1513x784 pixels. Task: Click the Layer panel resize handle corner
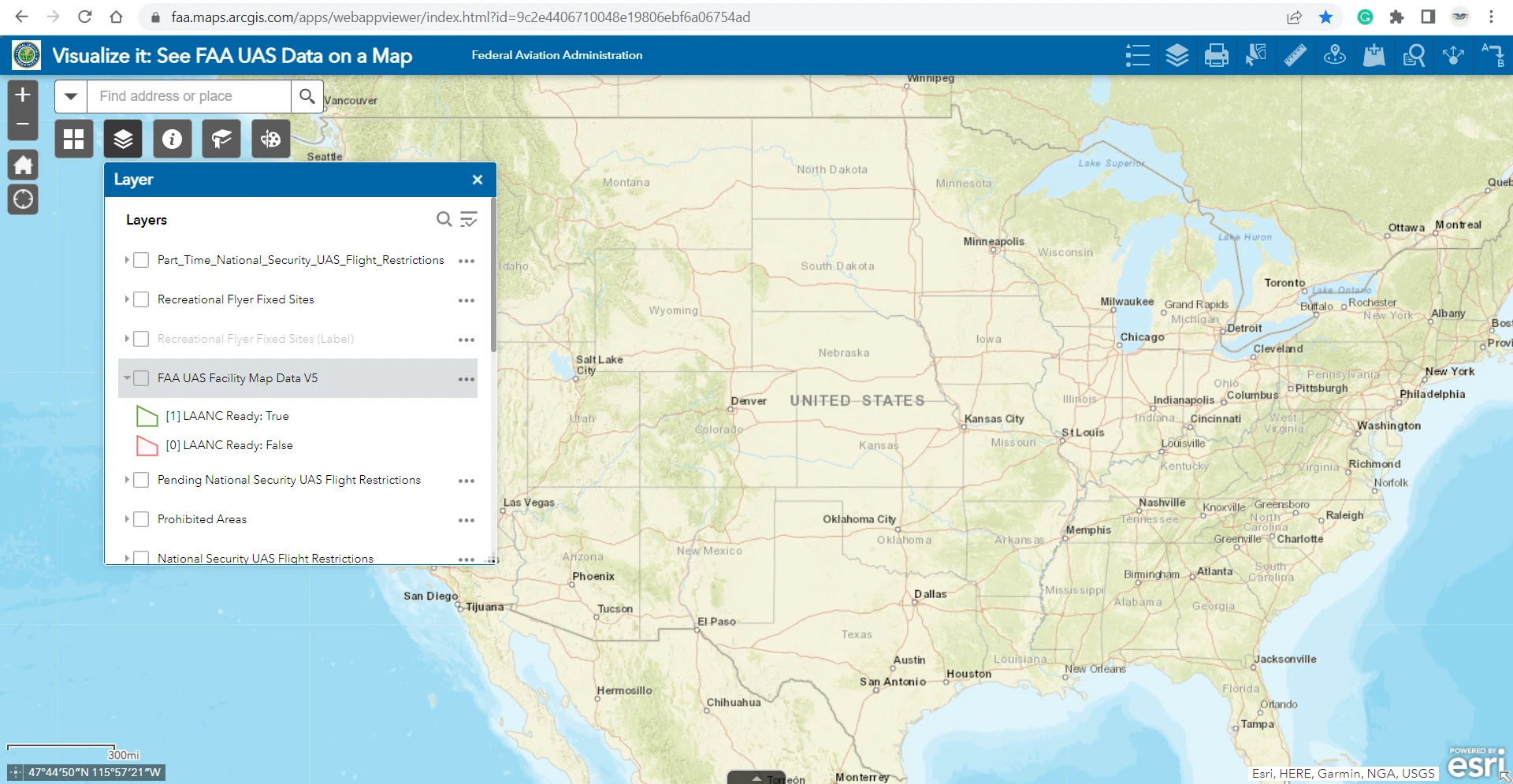click(491, 559)
